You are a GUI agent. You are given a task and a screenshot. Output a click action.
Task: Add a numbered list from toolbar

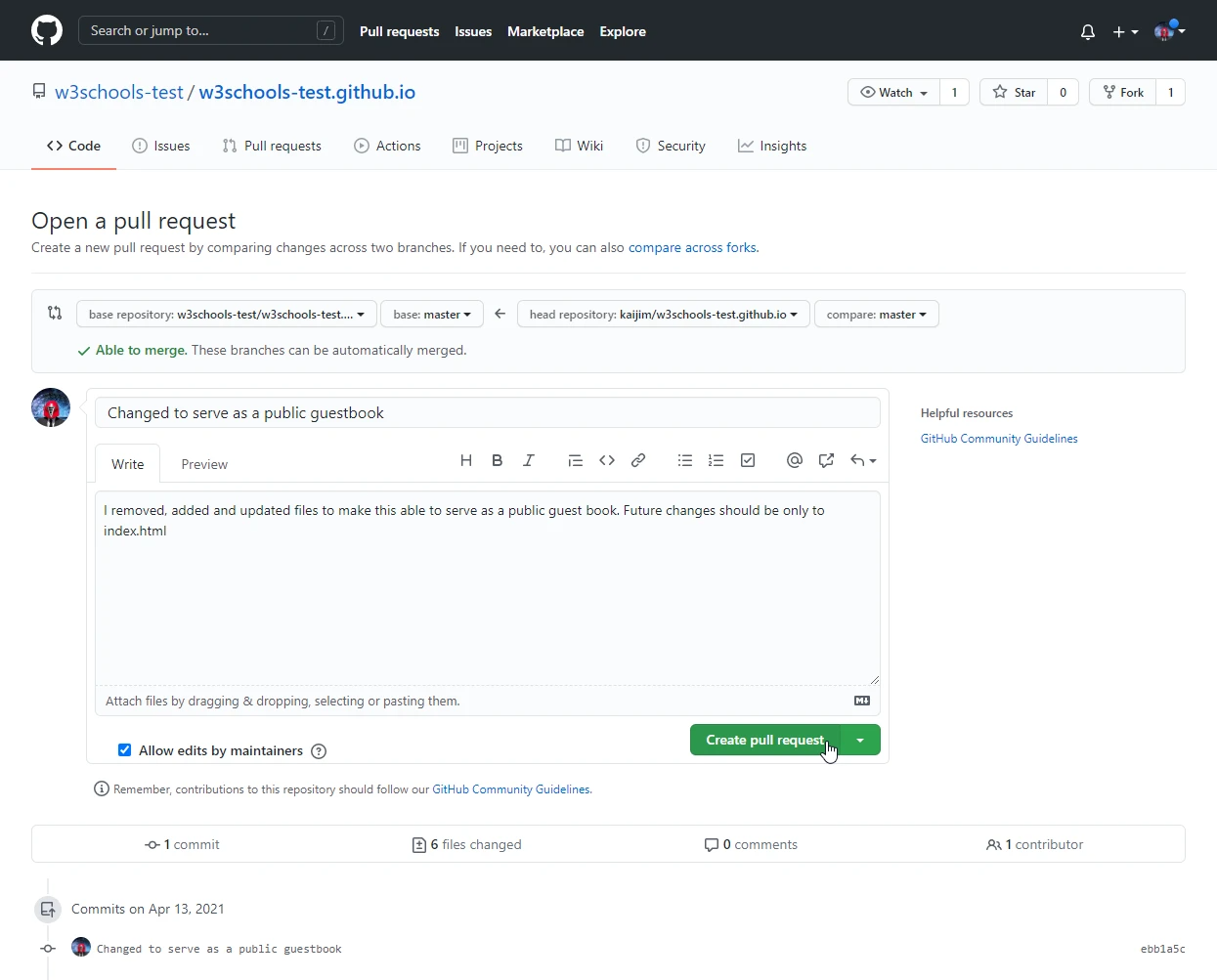[717, 460]
